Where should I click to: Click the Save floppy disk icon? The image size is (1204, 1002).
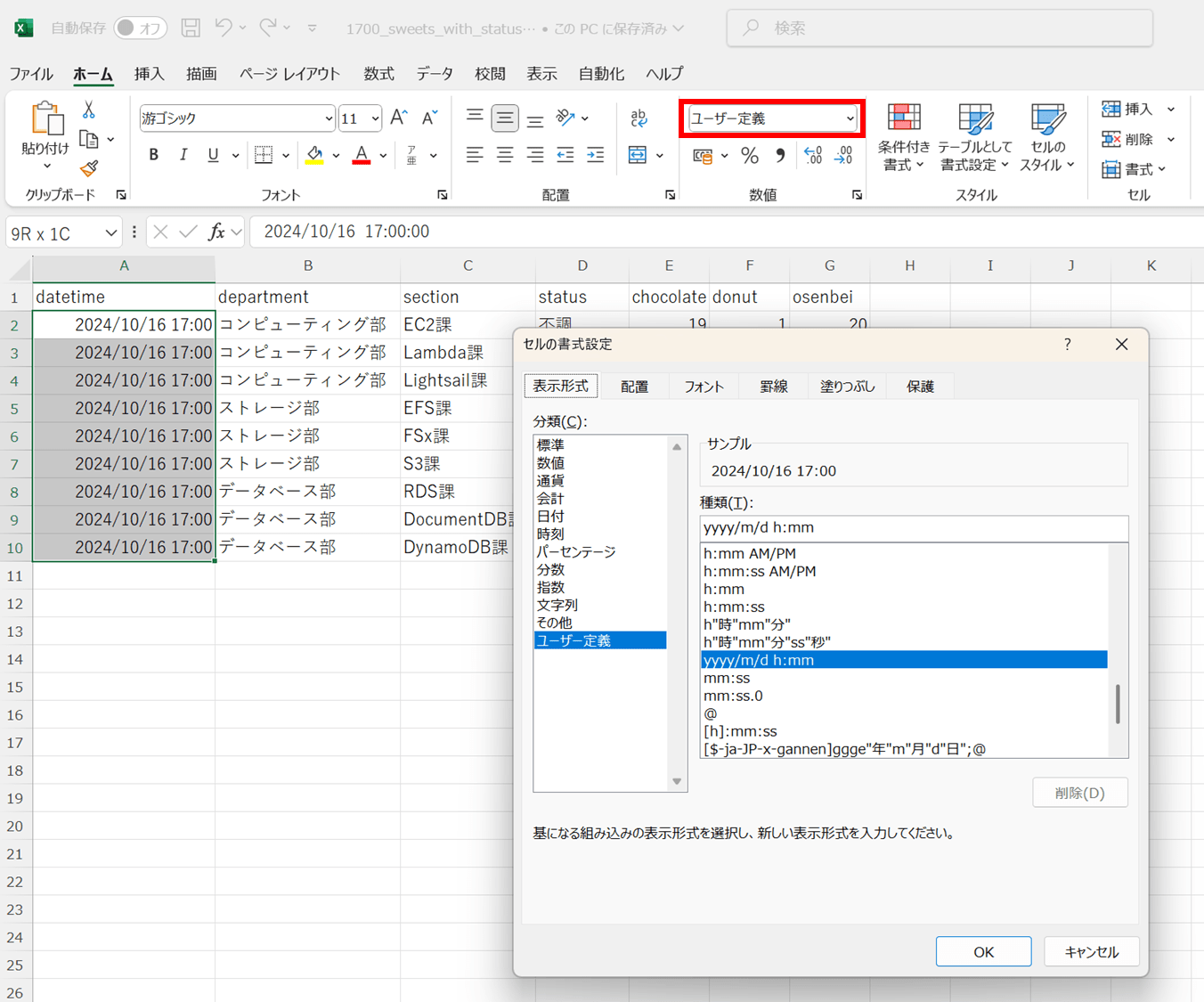click(x=191, y=28)
